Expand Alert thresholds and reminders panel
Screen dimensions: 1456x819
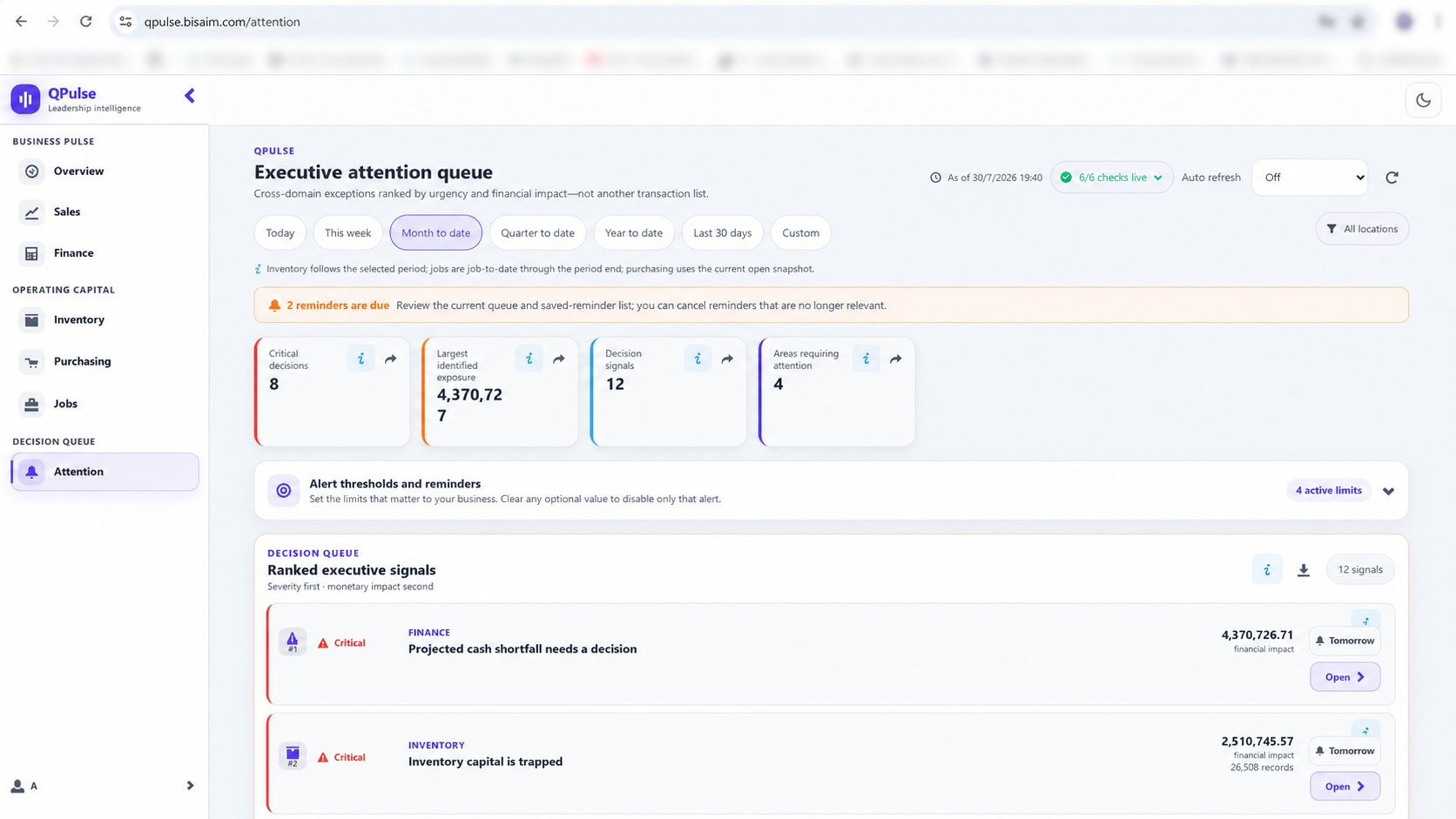pos(1388,491)
